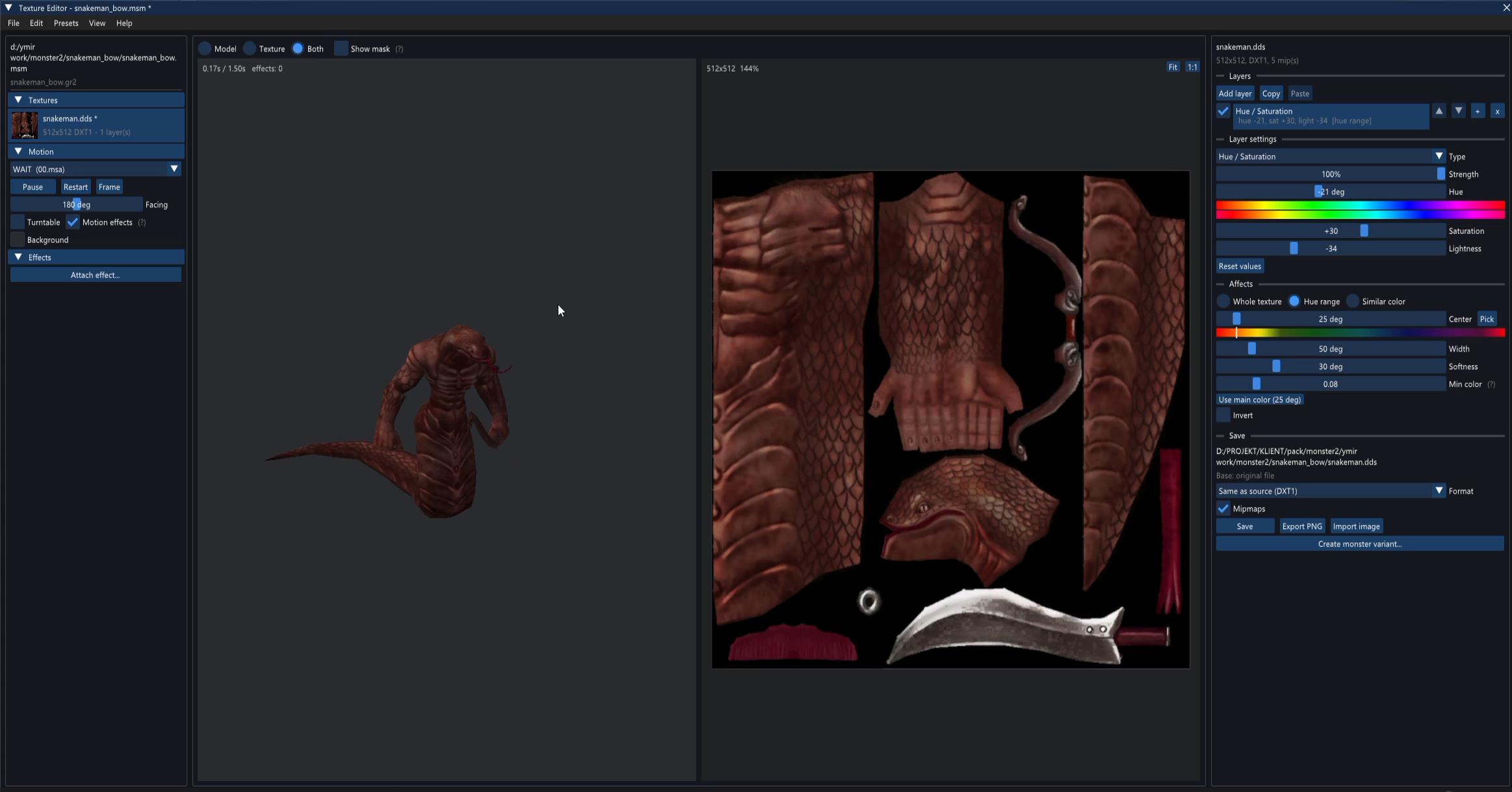Fit the texture view with the Fit button
This screenshot has height=792, width=1512.
click(x=1173, y=68)
